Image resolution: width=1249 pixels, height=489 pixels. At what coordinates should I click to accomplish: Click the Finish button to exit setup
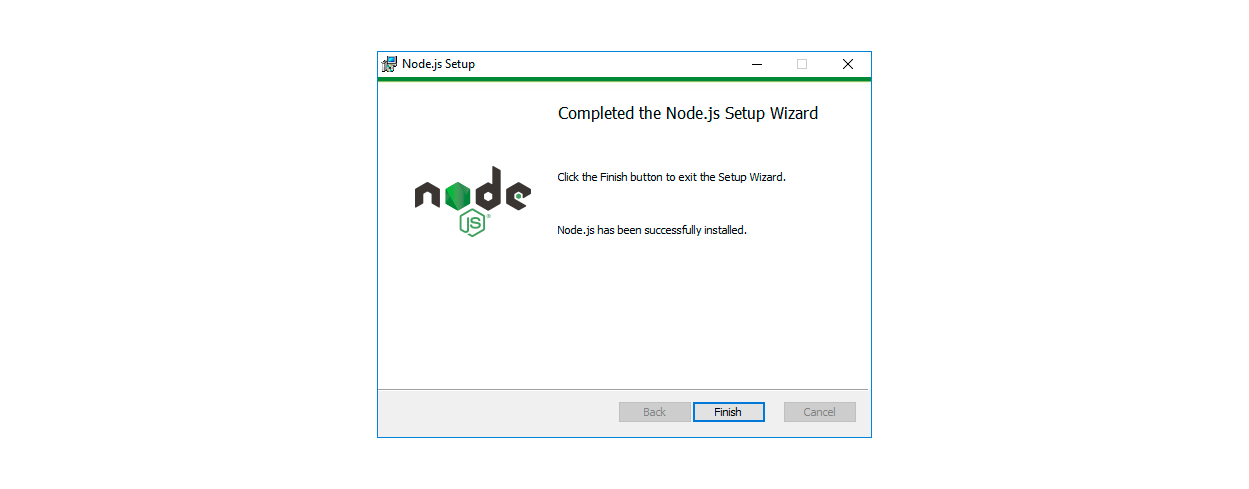click(x=728, y=412)
